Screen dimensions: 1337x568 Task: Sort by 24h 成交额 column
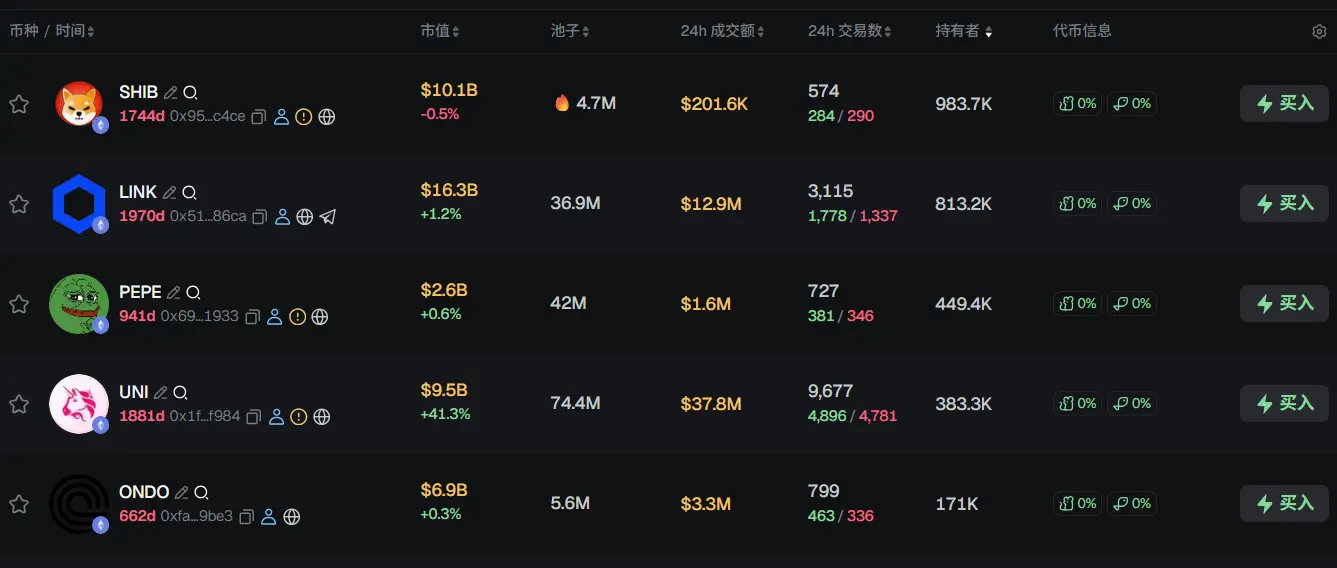tap(722, 31)
